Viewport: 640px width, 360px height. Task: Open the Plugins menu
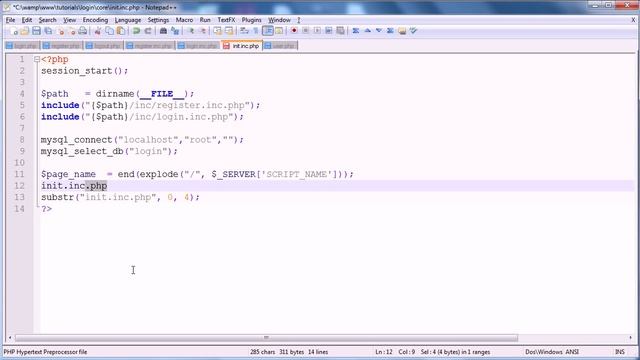tap(251, 20)
